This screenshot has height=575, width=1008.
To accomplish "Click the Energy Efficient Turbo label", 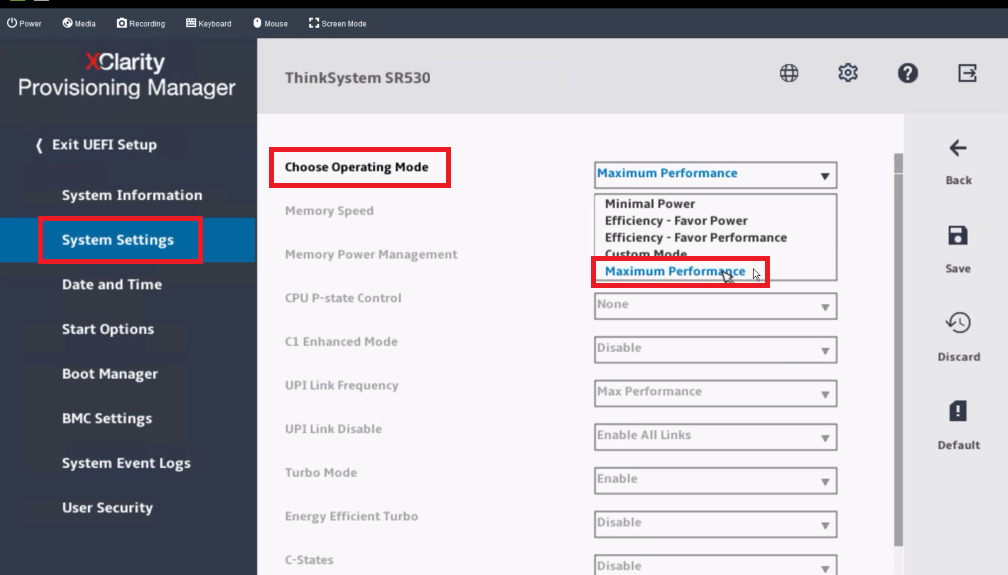I will (352, 517).
